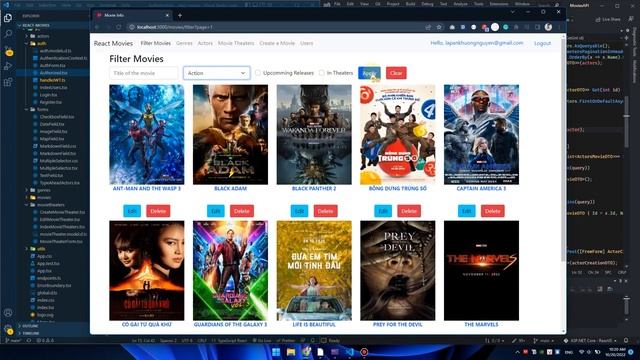640x360 pixels.
Task: Open the Actors nav link
Action: click(x=205, y=43)
